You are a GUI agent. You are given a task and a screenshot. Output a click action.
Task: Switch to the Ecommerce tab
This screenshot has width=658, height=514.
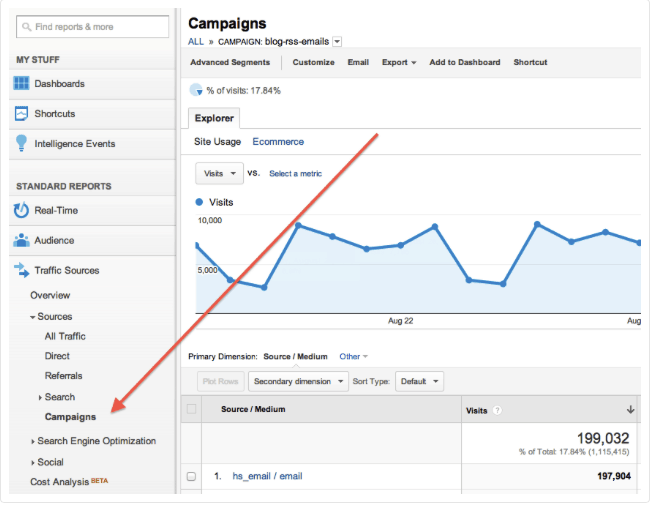click(278, 141)
